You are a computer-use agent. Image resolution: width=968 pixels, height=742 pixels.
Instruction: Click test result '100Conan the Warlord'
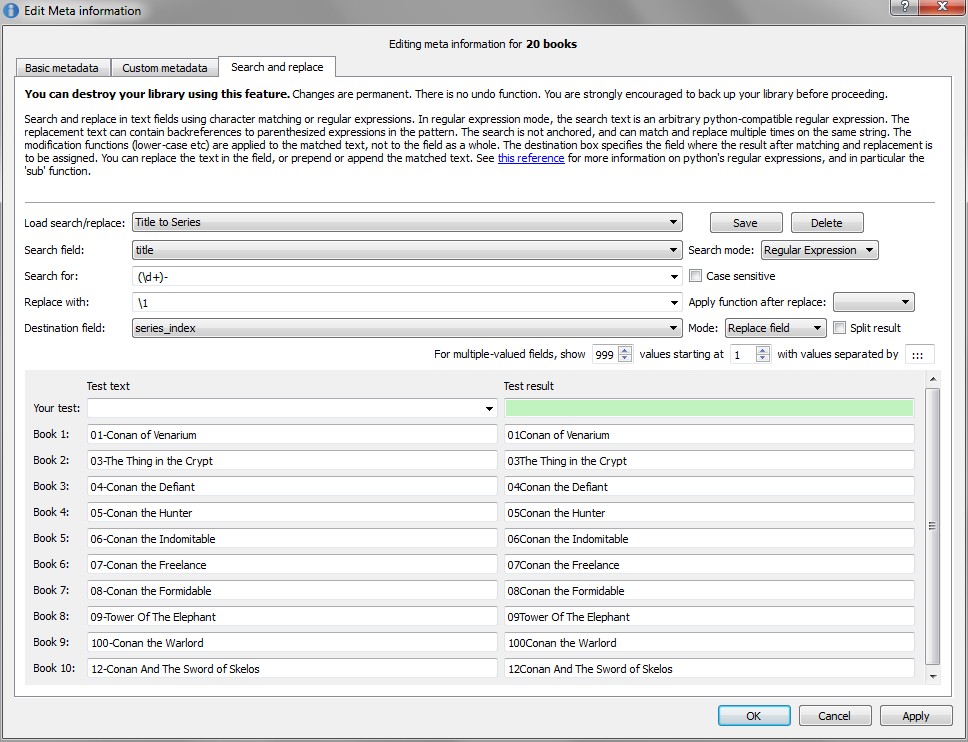click(709, 642)
